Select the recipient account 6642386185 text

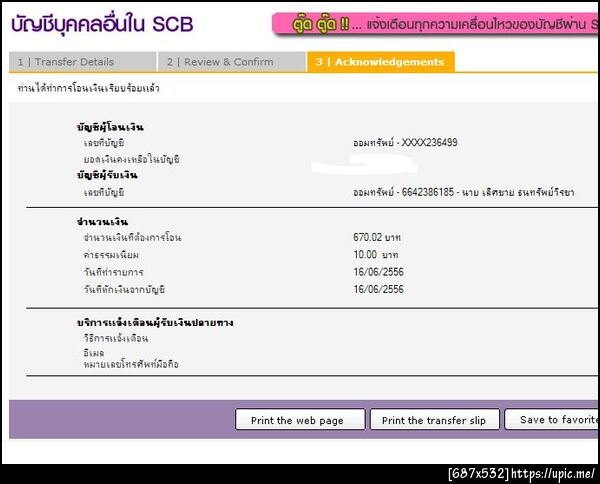click(x=463, y=192)
